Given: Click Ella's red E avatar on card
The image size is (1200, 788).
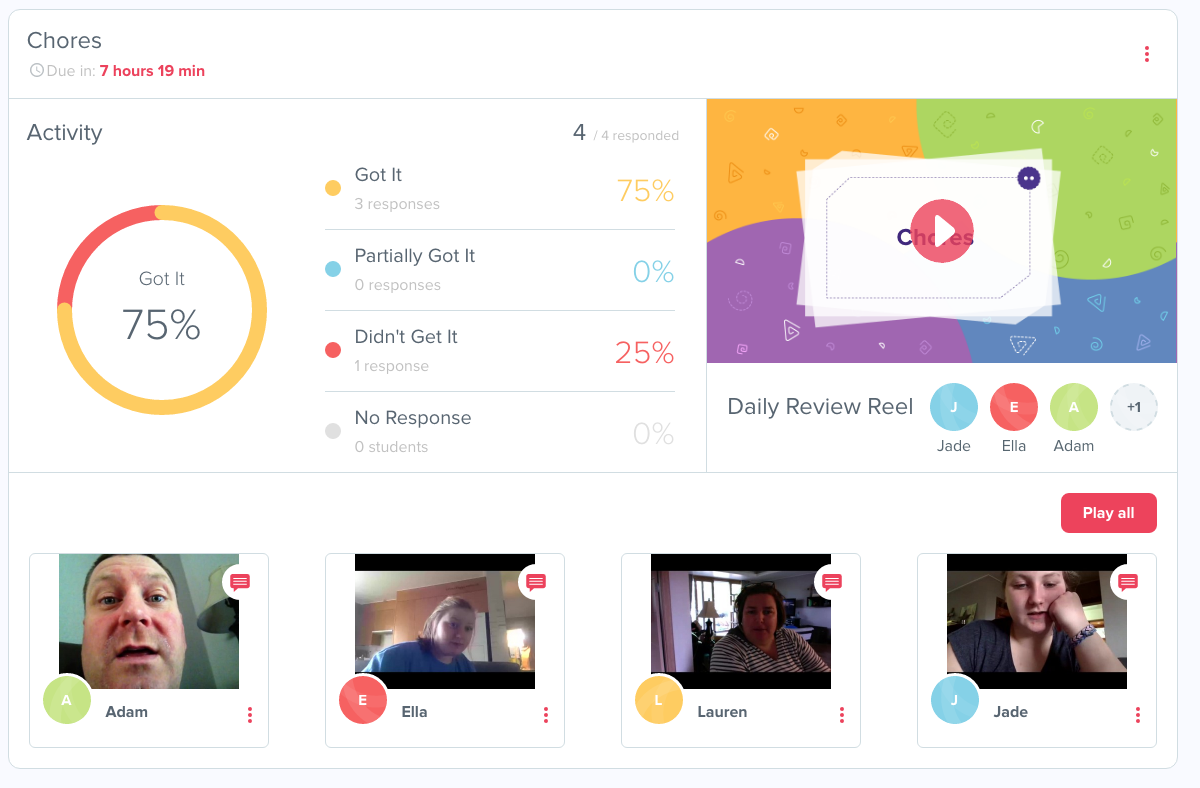Looking at the screenshot, I should coord(362,700).
